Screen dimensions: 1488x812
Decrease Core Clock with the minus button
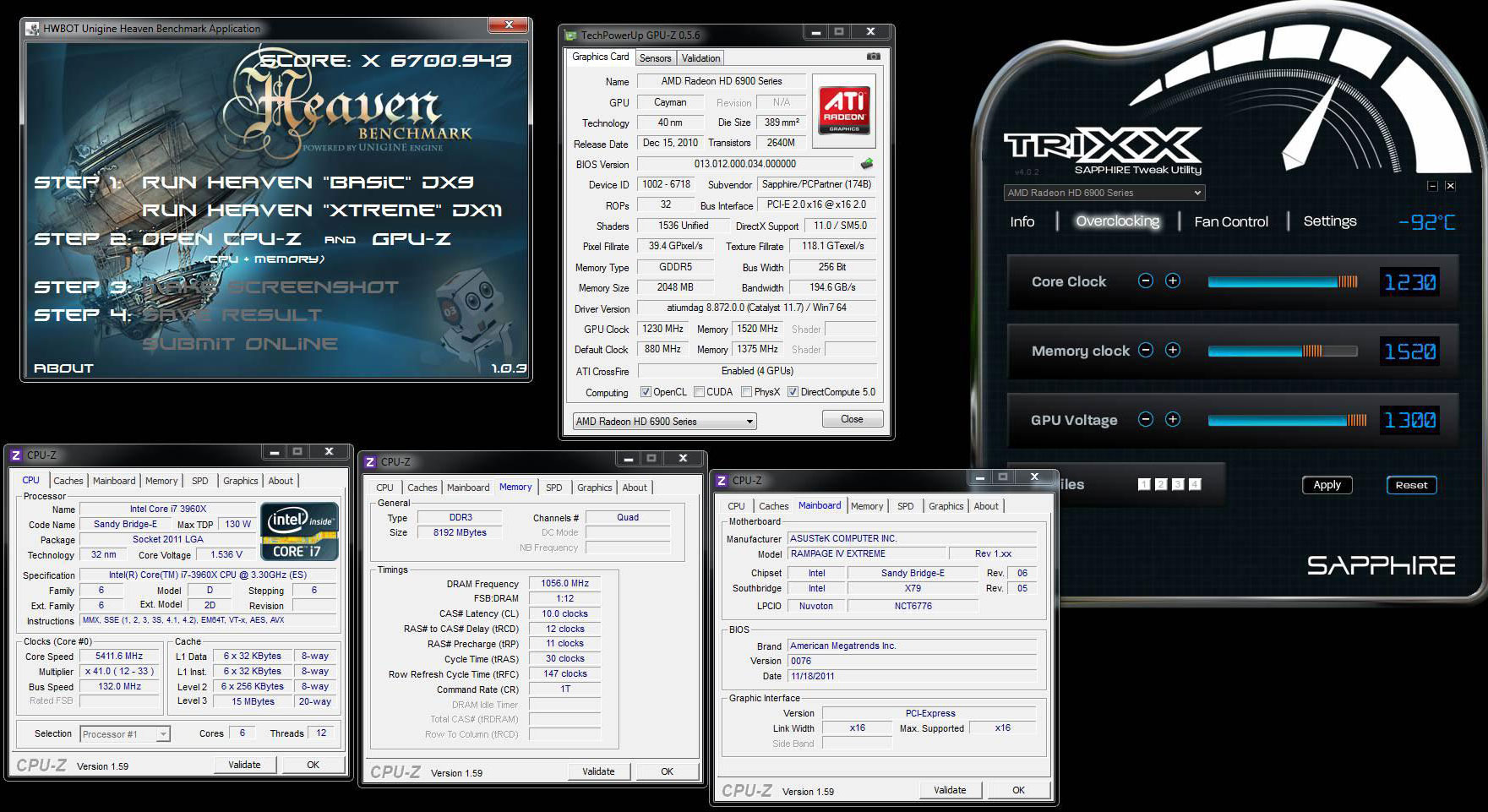coord(1146,281)
